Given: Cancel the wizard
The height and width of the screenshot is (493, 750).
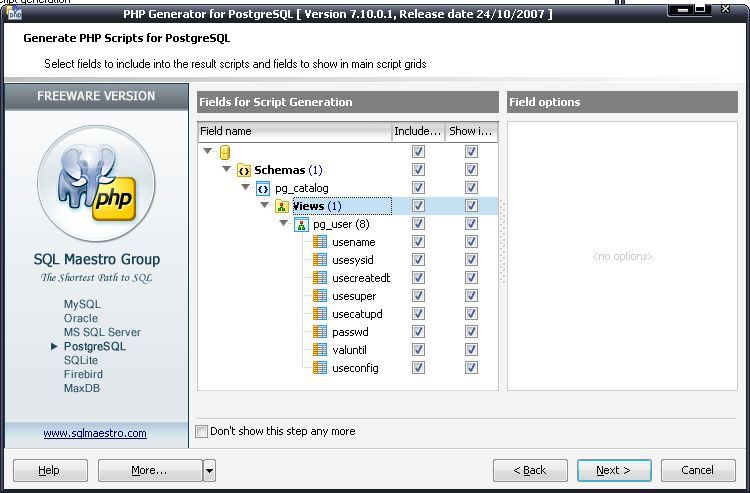Looking at the screenshot, I should [x=698, y=471].
